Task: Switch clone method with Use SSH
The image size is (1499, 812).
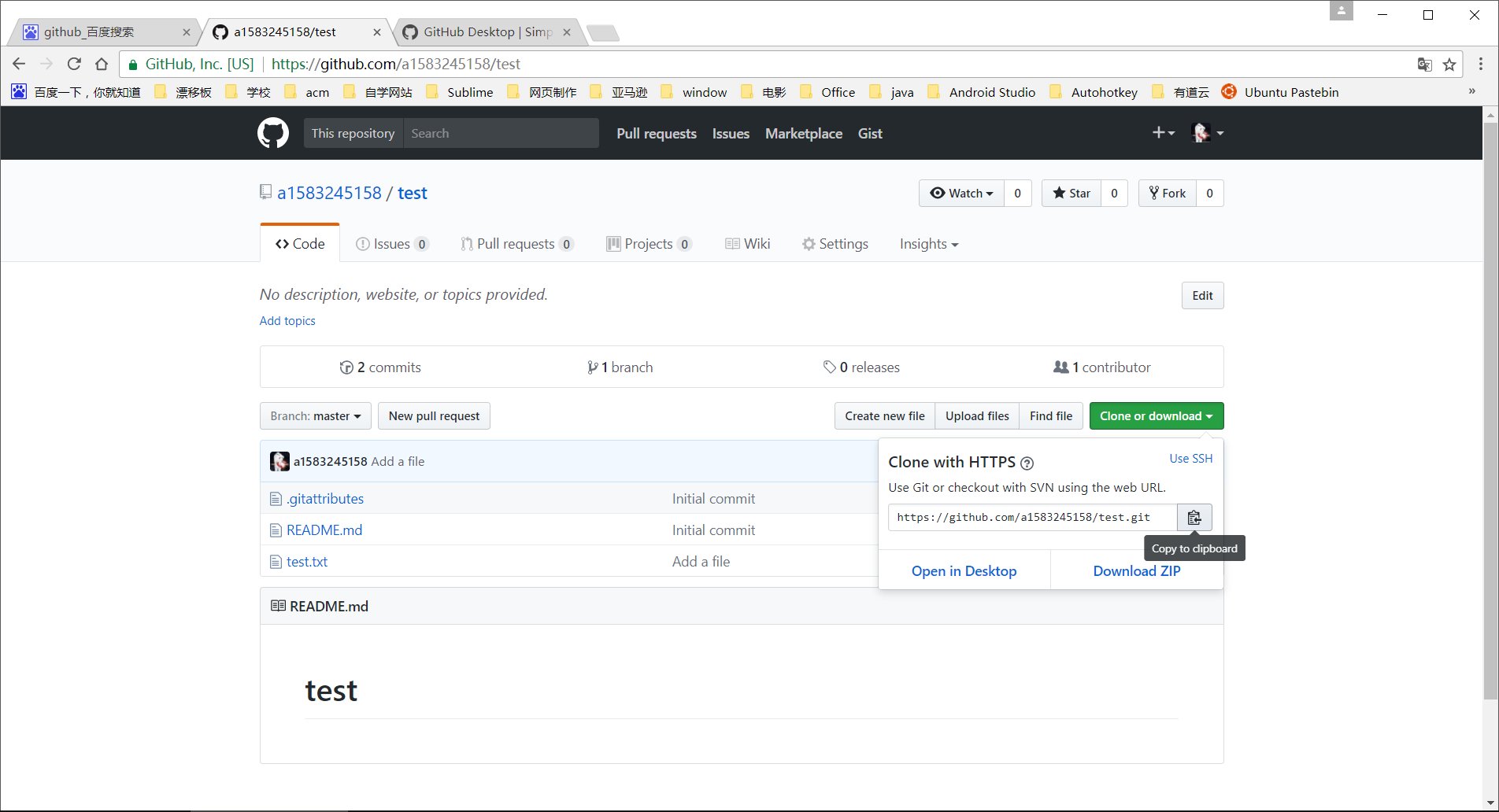Action: (1191, 459)
